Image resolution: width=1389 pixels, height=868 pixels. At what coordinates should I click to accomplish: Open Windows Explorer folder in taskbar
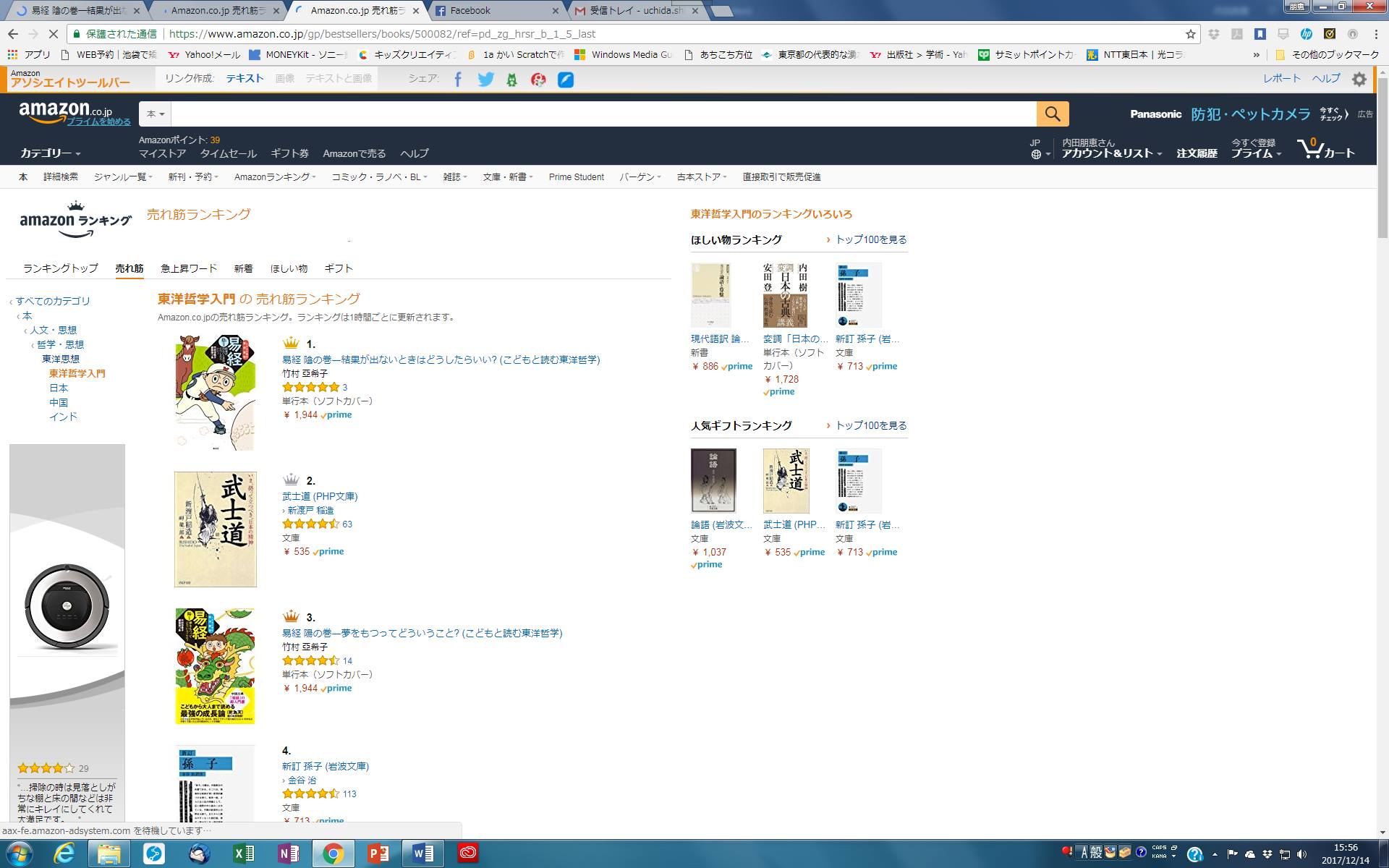(109, 854)
